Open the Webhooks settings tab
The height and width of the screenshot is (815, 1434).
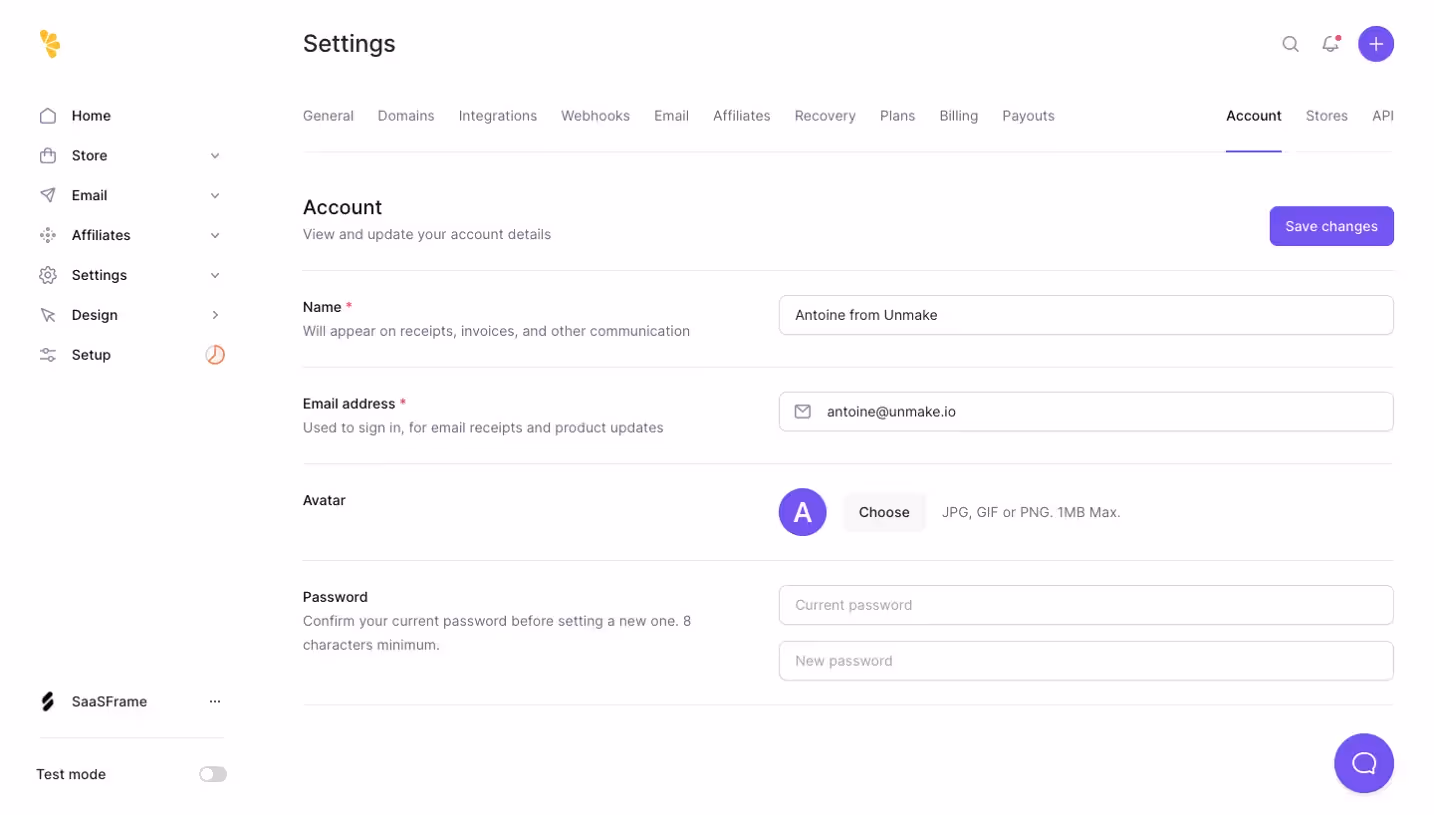pos(595,115)
